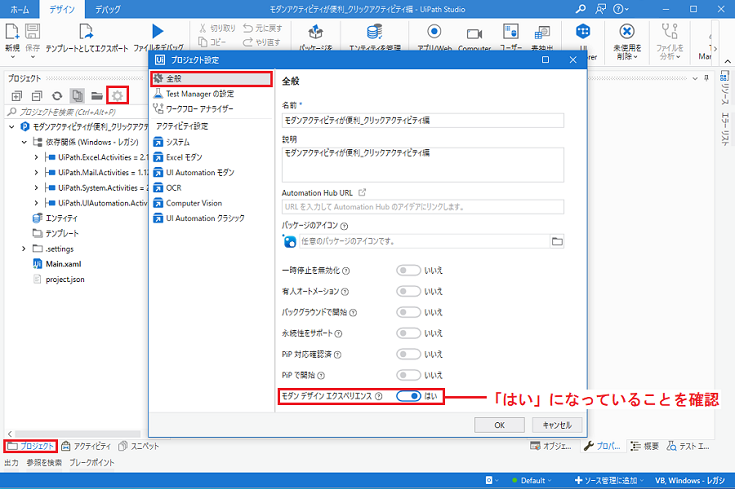This screenshot has height=489, width=735.
Task: Click ソース管理に追加 in status bar
Action: tap(608, 480)
